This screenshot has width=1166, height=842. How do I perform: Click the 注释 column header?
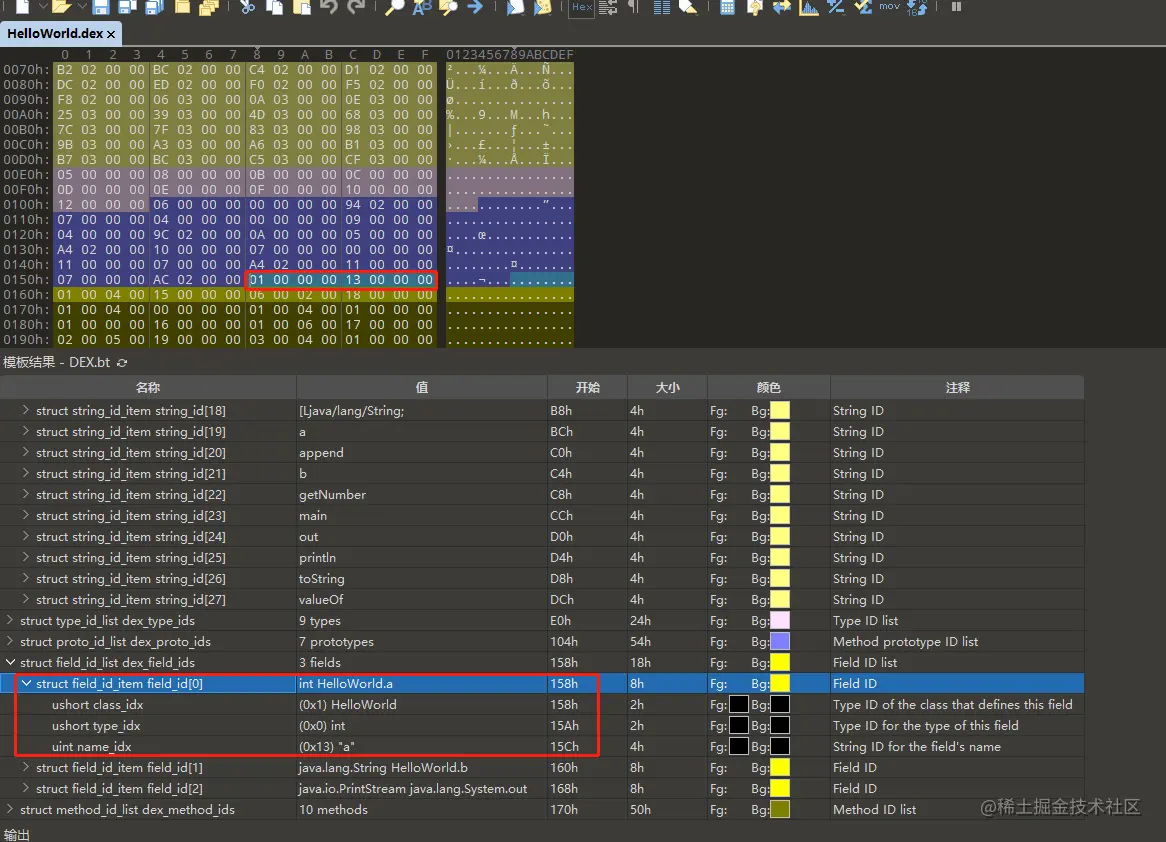pyautogui.click(x=957, y=388)
